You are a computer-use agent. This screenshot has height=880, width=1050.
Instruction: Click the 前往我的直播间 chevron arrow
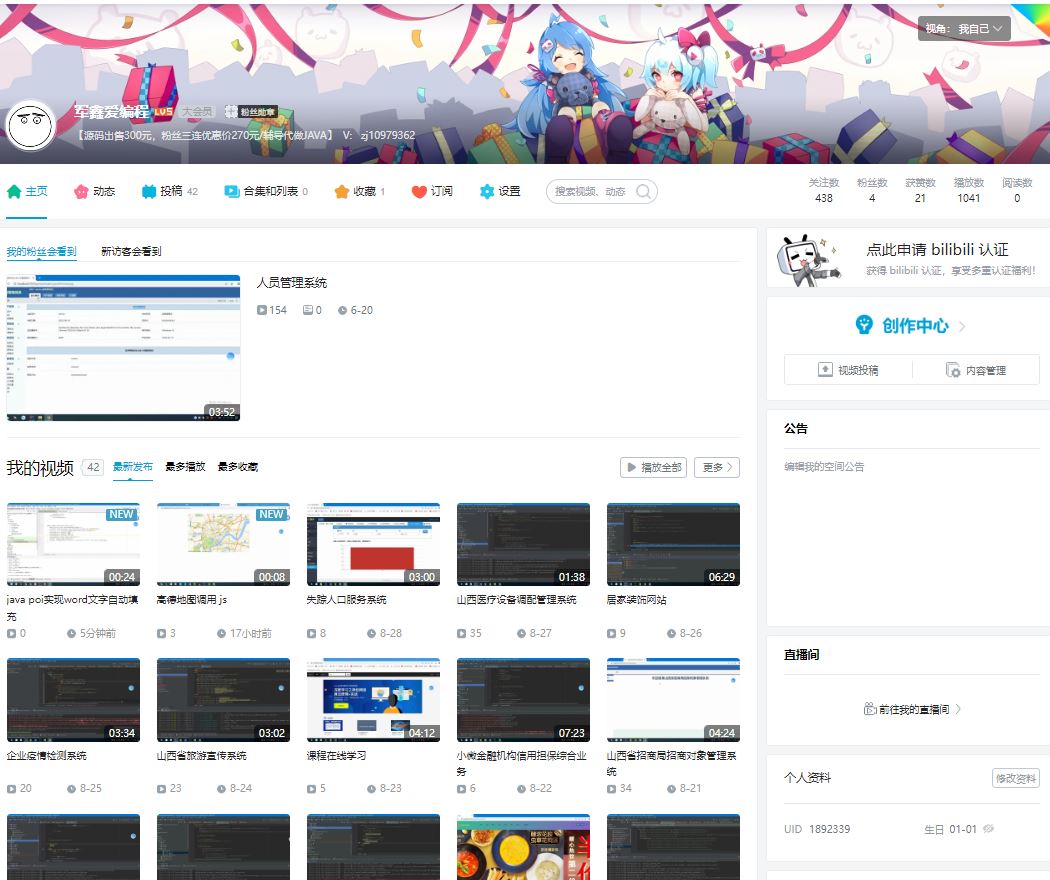click(958, 709)
